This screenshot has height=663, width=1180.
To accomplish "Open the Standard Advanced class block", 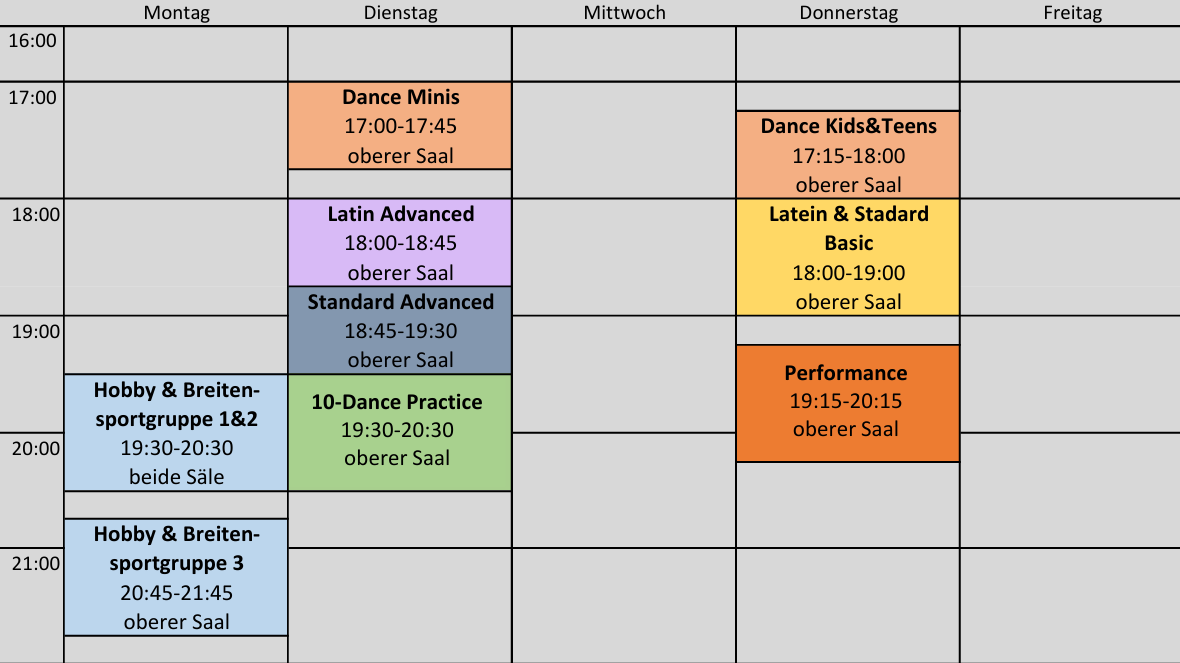I will (400, 331).
